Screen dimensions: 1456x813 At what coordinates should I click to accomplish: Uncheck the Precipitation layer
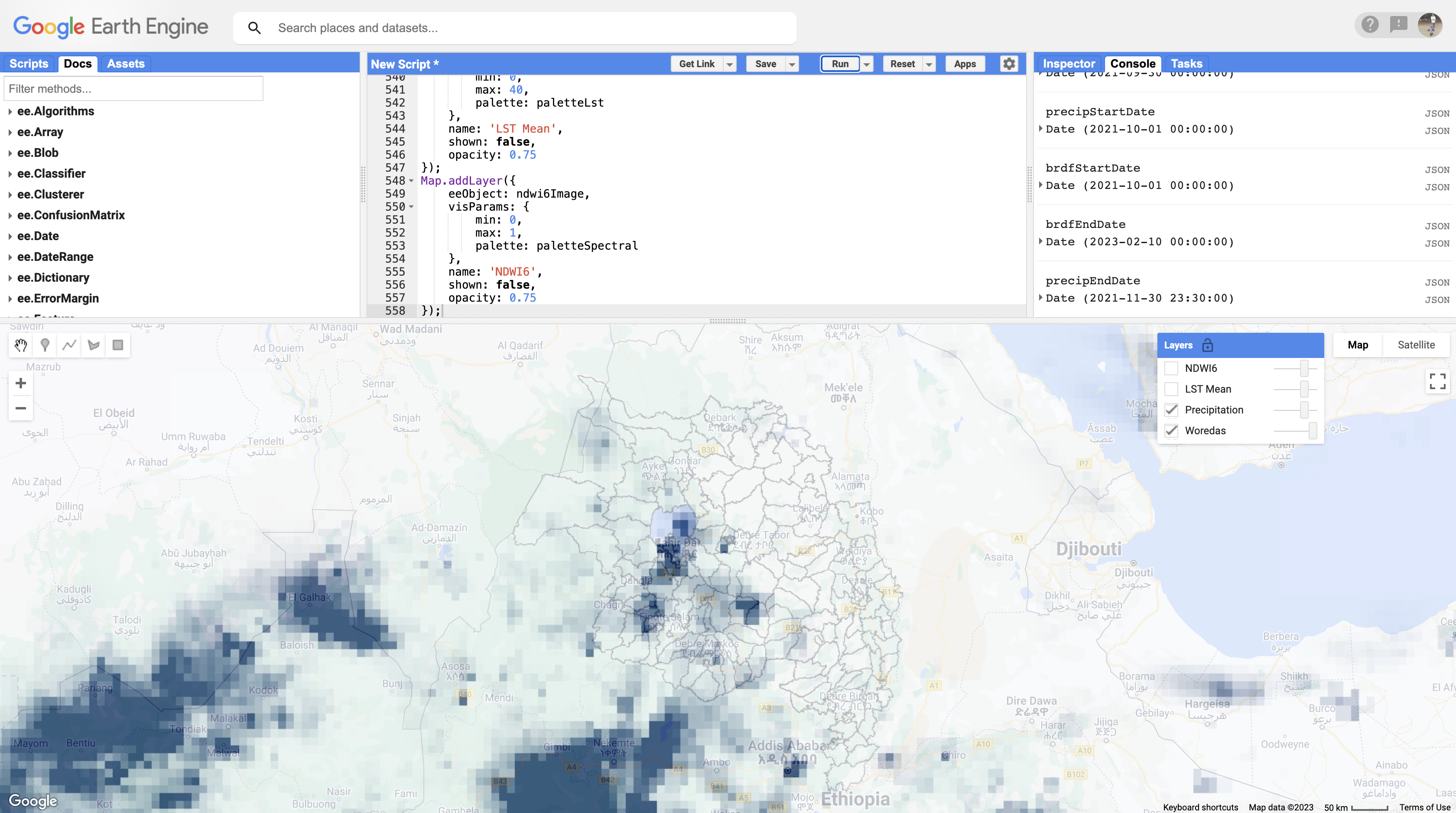tap(1171, 410)
